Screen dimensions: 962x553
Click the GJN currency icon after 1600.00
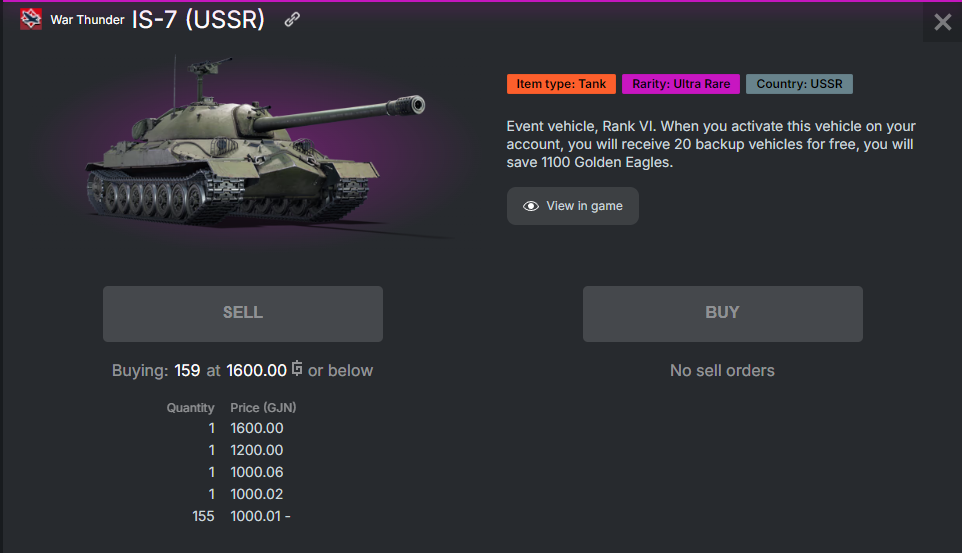click(x=297, y=368)
